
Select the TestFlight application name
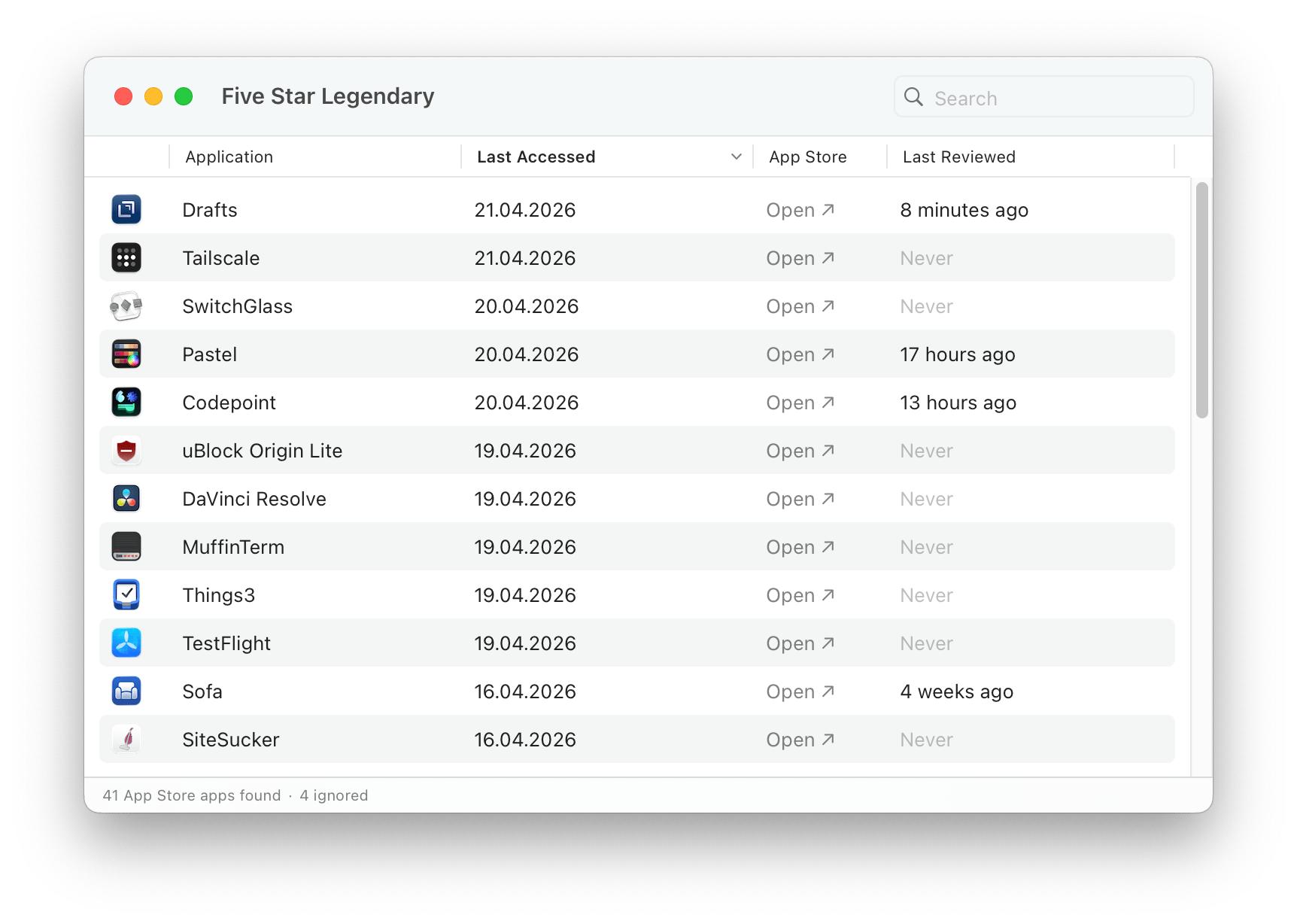pyautogui.click(x=226, y=643)
